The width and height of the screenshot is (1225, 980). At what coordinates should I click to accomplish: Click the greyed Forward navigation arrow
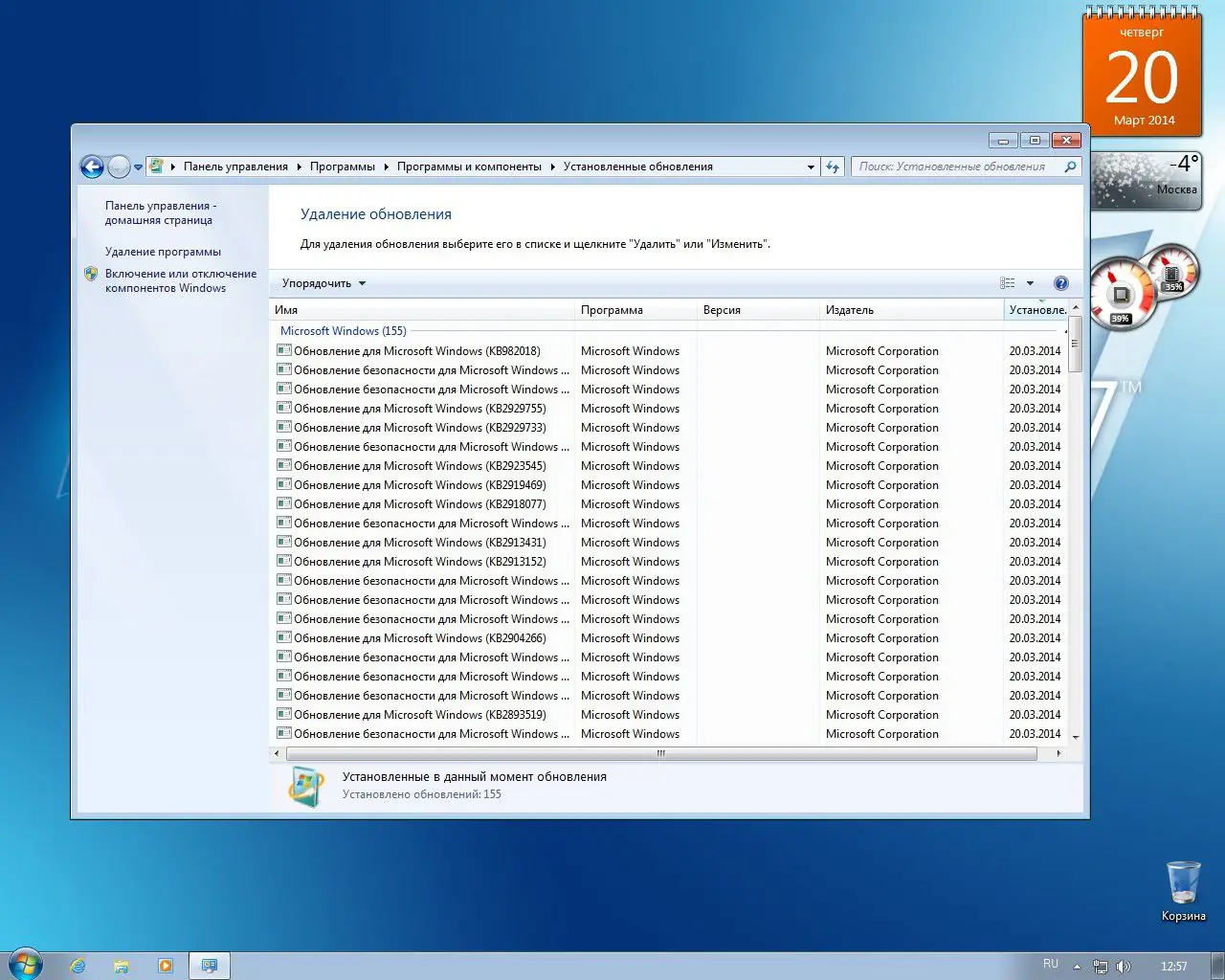119,167
